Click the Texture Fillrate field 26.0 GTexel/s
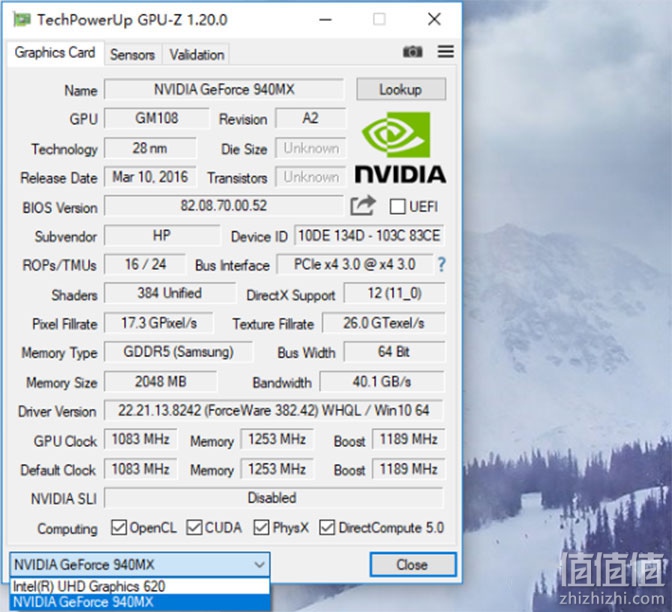The height and width of the screenshot is (612, 672). (x=384, y=323)
